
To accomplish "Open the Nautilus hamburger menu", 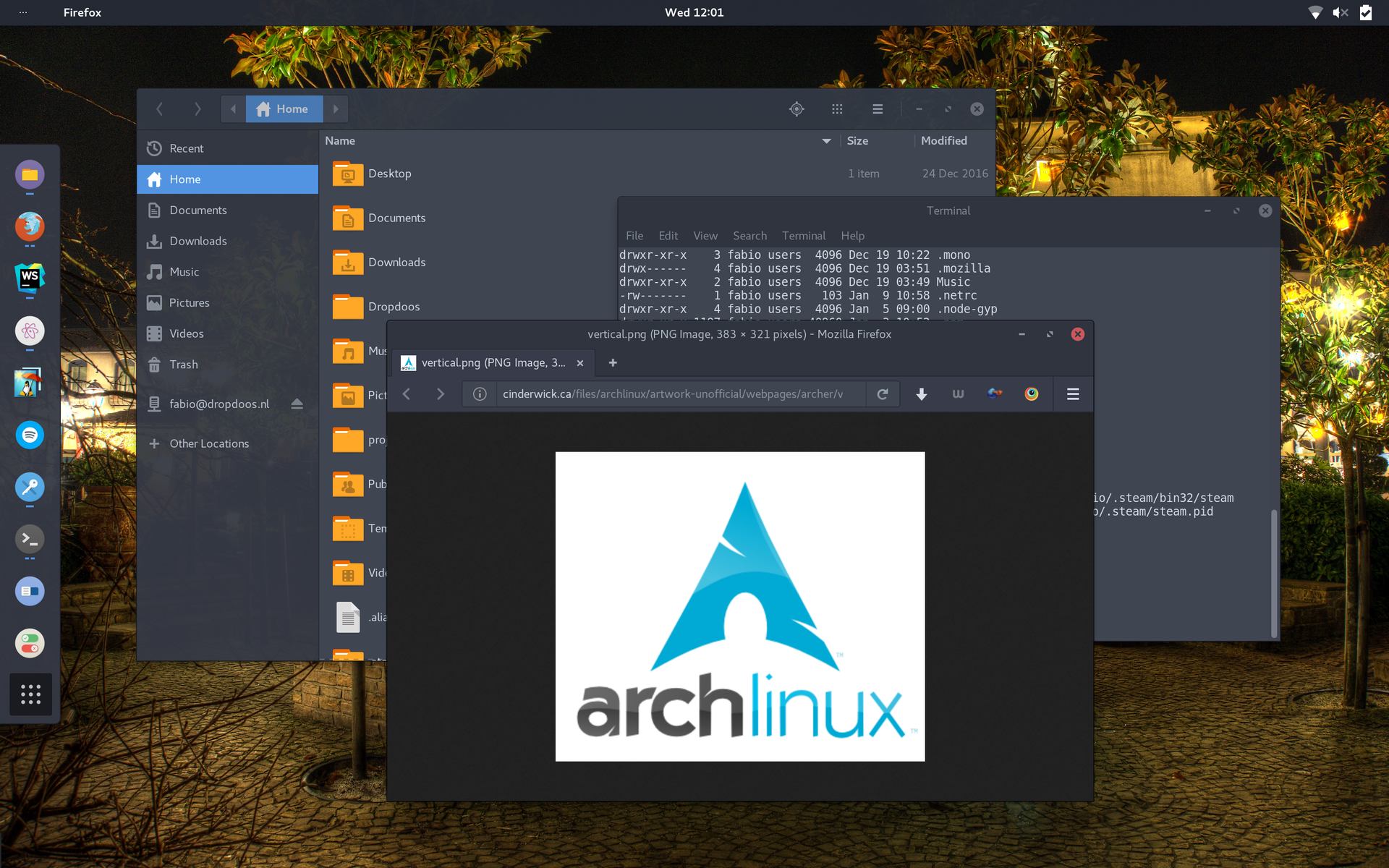I will point(877,109).
